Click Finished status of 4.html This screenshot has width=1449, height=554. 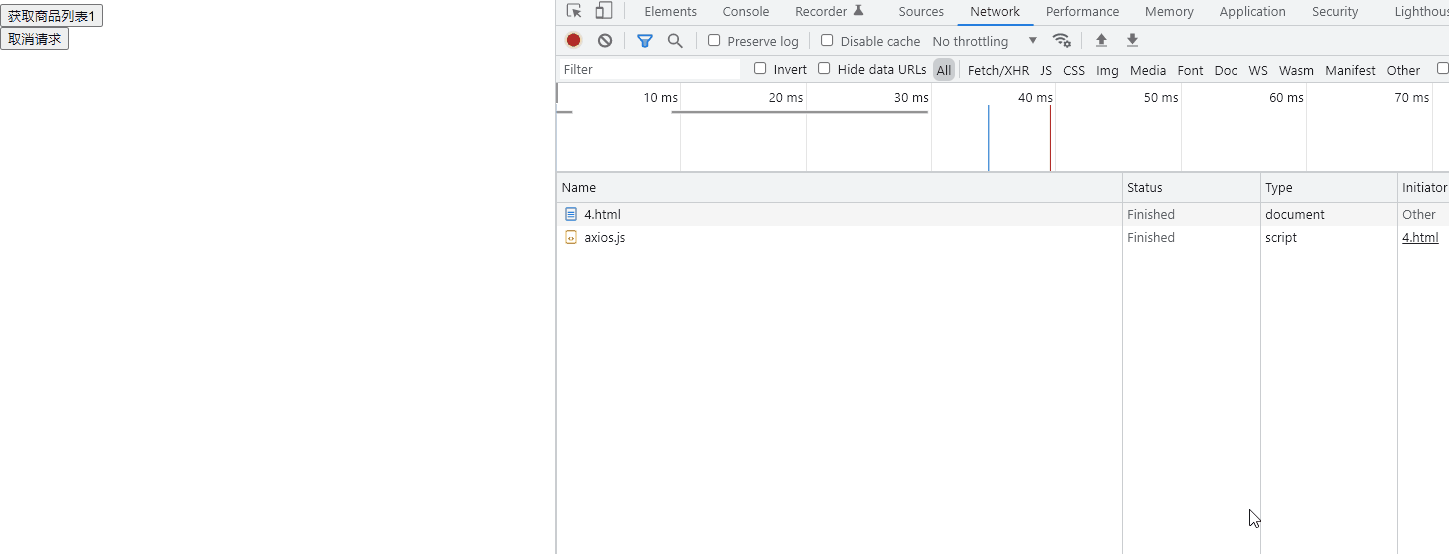(1151, 214)
